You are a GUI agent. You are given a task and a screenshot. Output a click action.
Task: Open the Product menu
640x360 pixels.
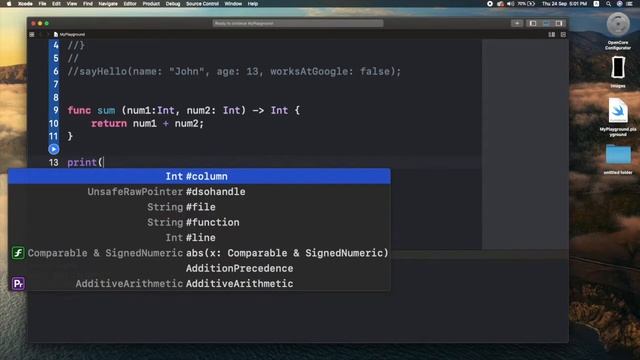click(151, 4)
